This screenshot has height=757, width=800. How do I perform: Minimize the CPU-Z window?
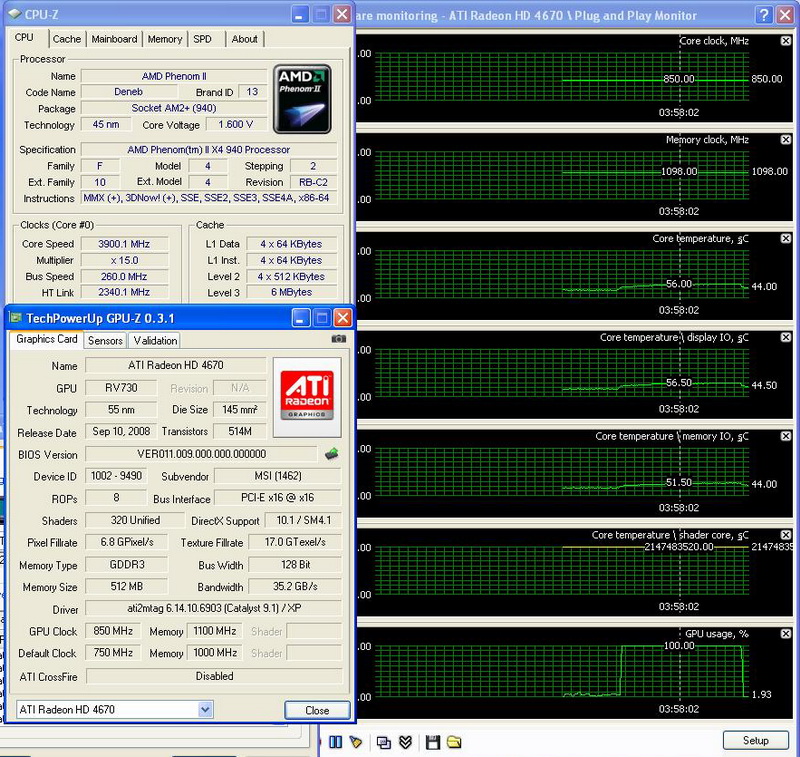point(299,14)
